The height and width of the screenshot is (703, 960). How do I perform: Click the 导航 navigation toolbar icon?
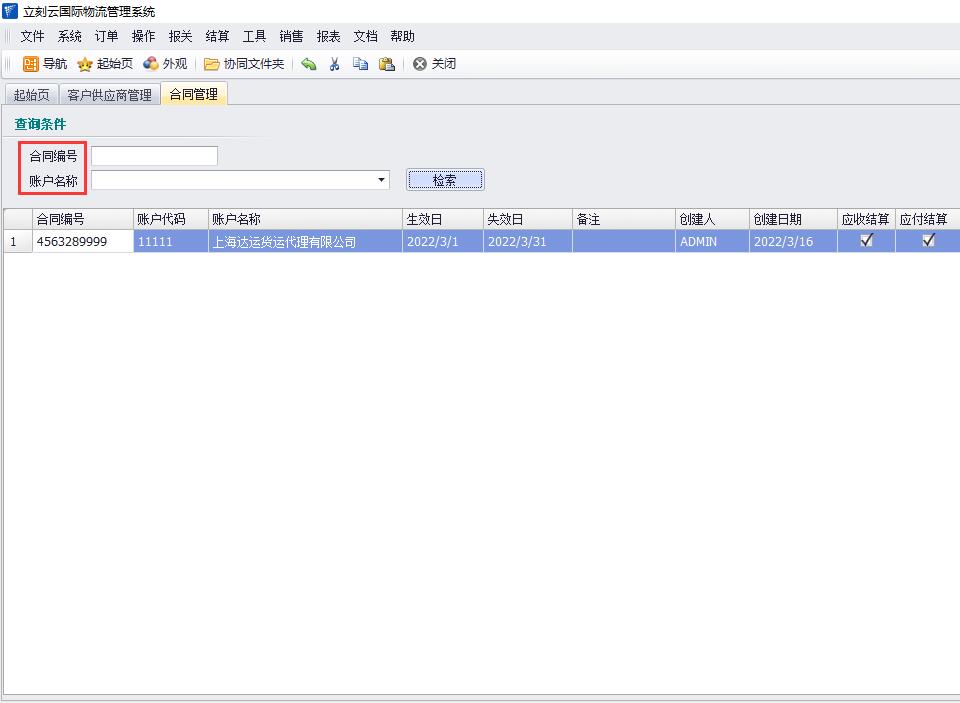pyautogui.click(x=31, y=64)
